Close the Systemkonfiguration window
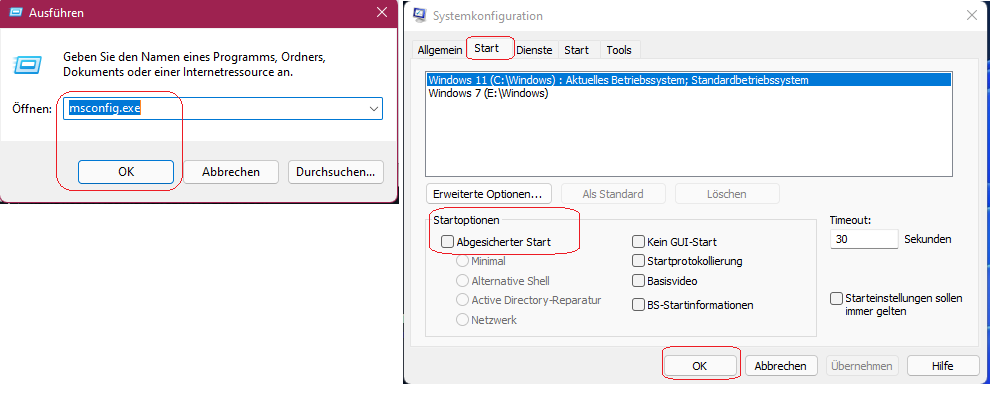The height and width of the screenshot is (395, 1001). tap(972, 15)
